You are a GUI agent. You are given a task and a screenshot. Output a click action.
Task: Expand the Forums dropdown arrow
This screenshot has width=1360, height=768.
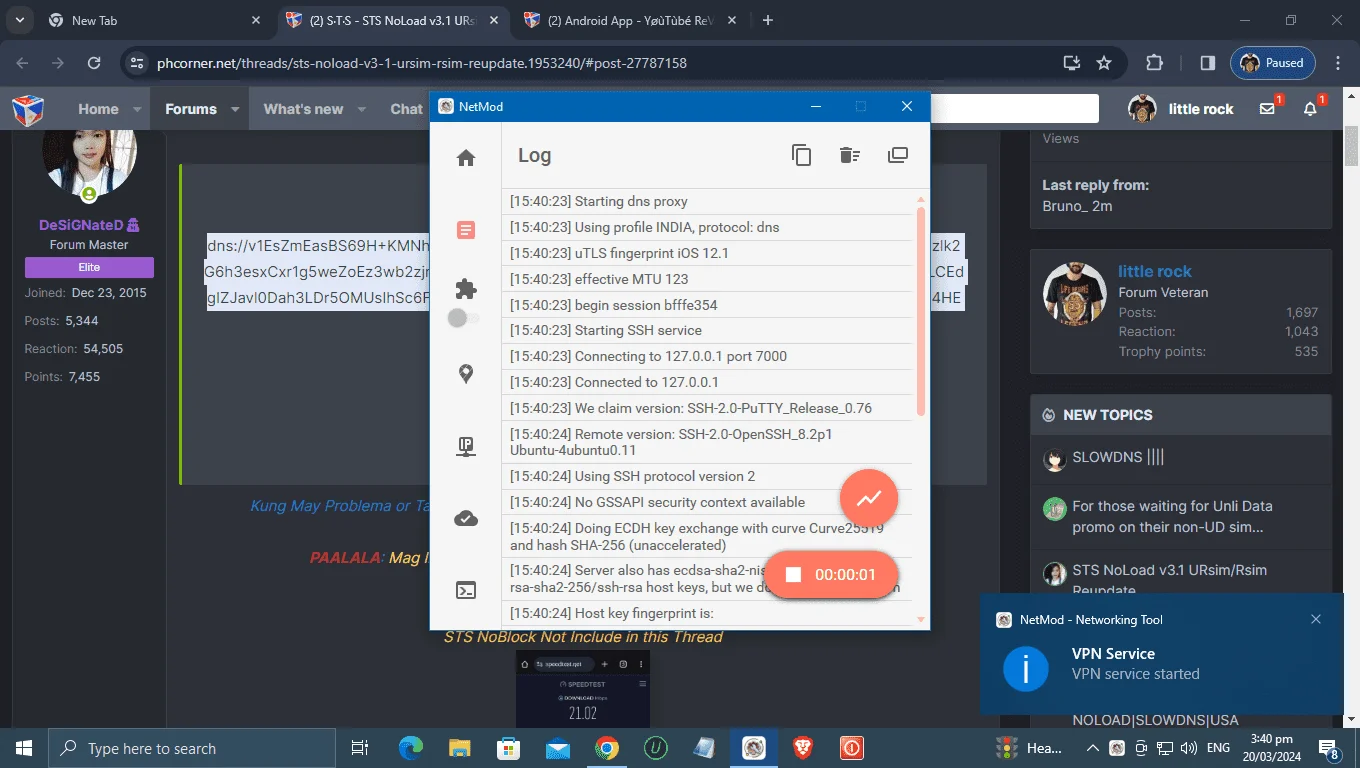235,109
